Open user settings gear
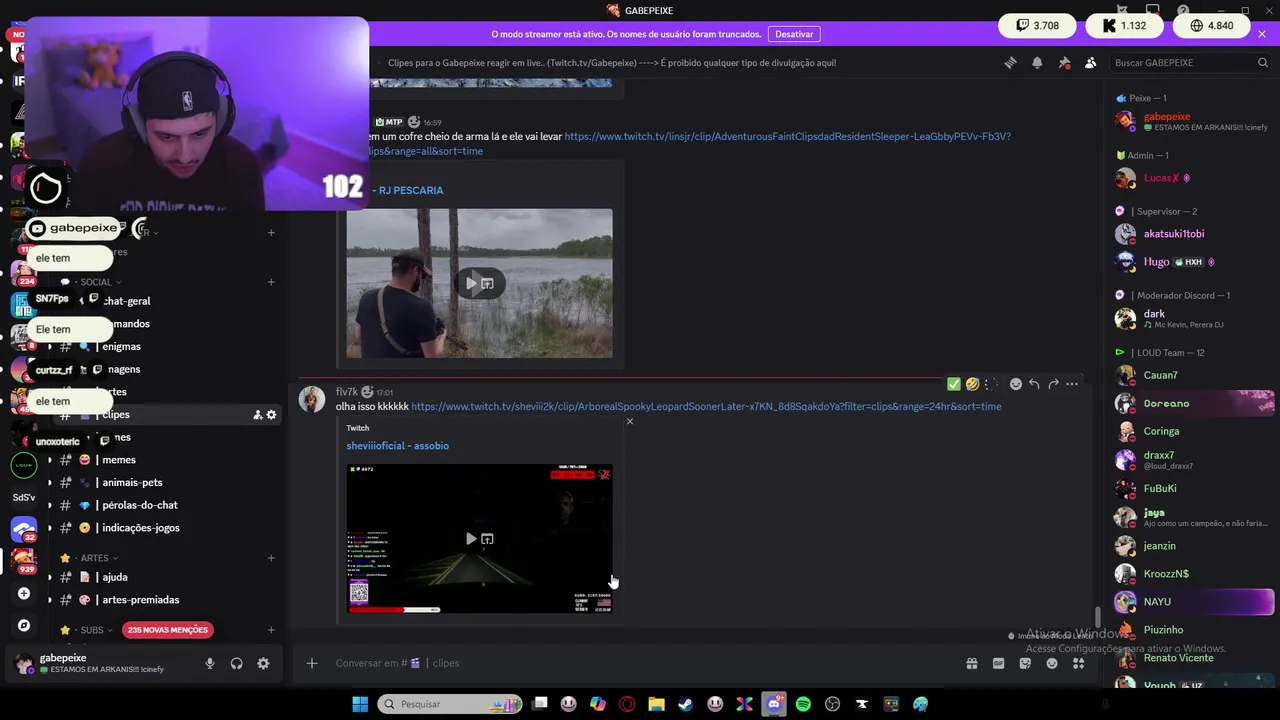This screenshot has height=720, width=1280. 263,663
